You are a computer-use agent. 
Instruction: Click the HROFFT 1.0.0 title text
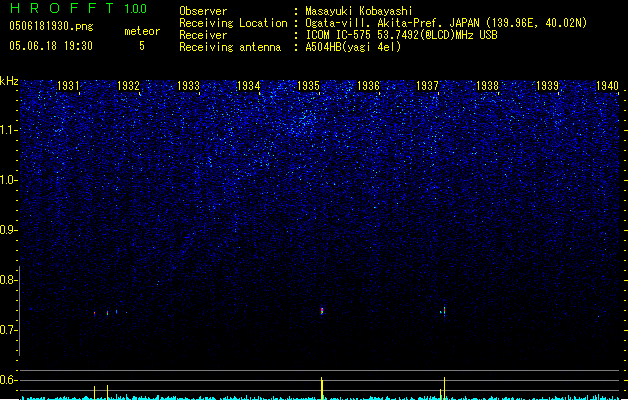tap(79, 8)
